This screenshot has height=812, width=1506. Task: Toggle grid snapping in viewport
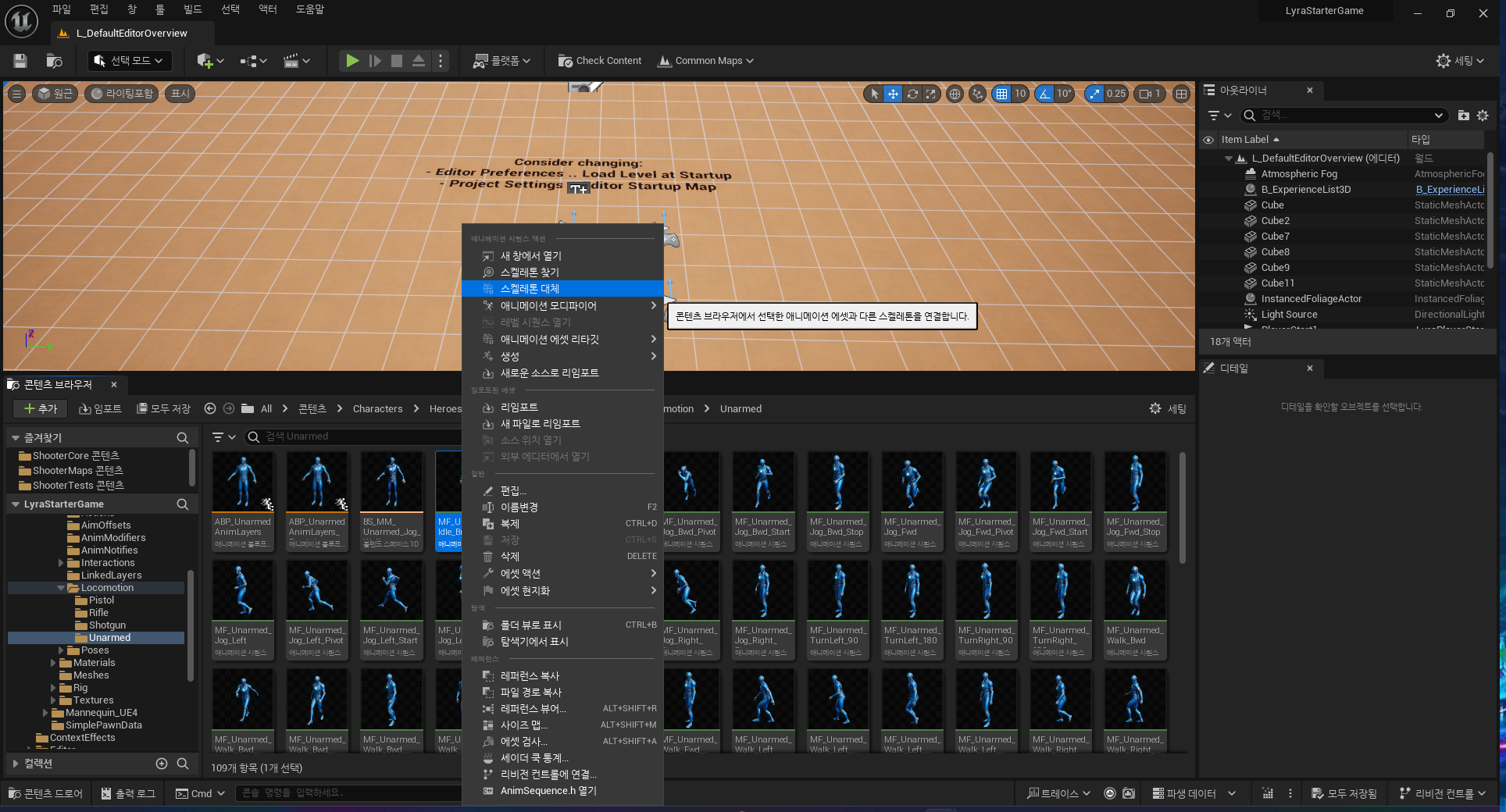1001,94
